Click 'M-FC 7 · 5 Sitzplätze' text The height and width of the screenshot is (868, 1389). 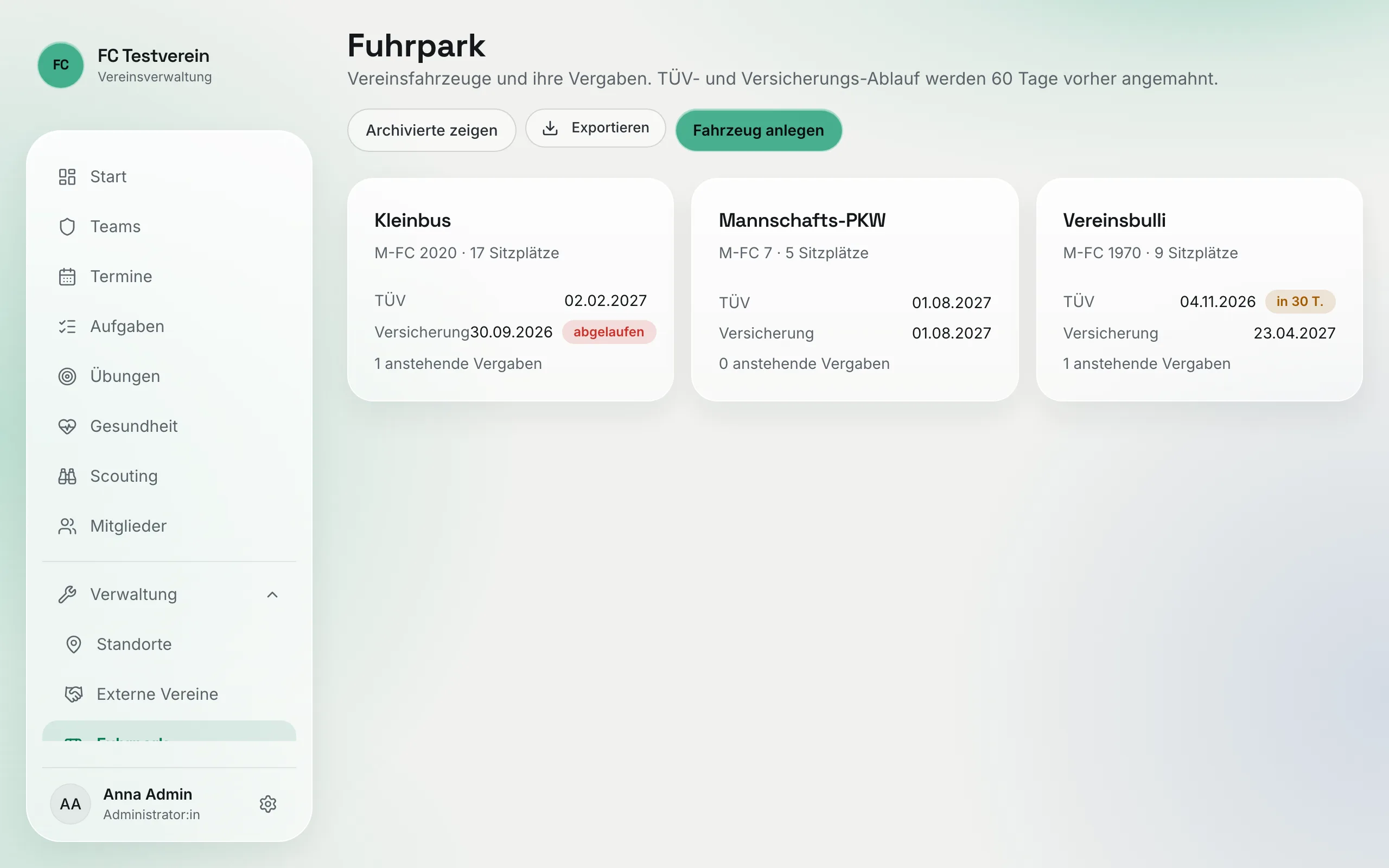click(x=793, y=253)
